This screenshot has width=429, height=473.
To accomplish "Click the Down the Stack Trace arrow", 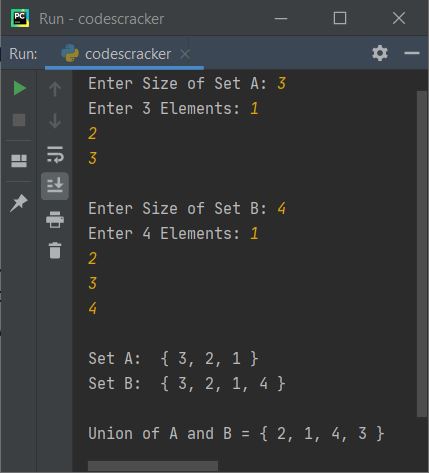I will point(55,121).
